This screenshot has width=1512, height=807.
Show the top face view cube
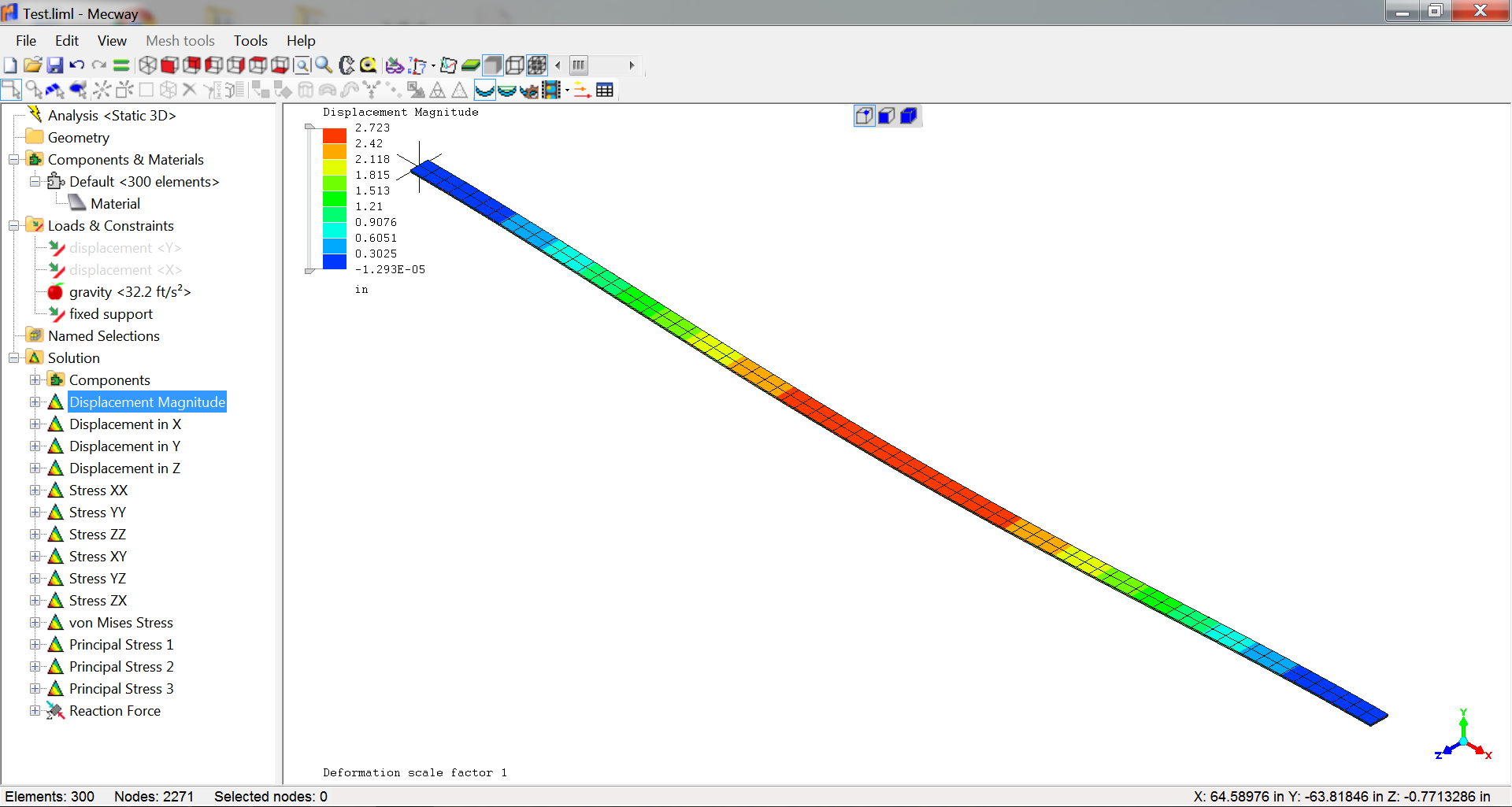point(258,65)
